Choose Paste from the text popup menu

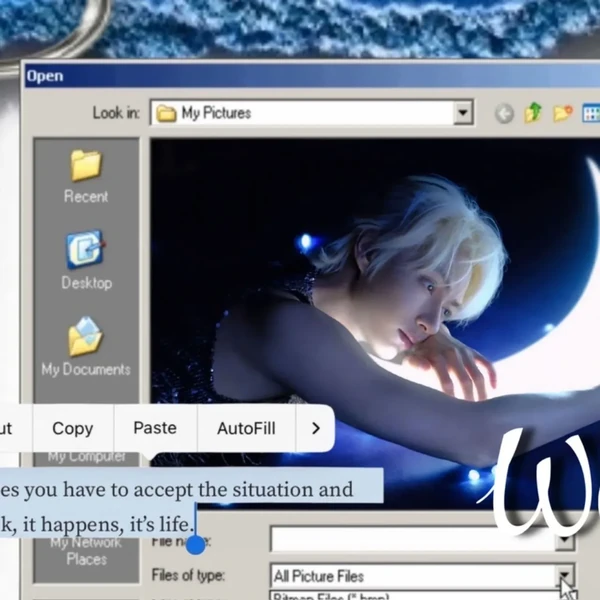[155, 428]
